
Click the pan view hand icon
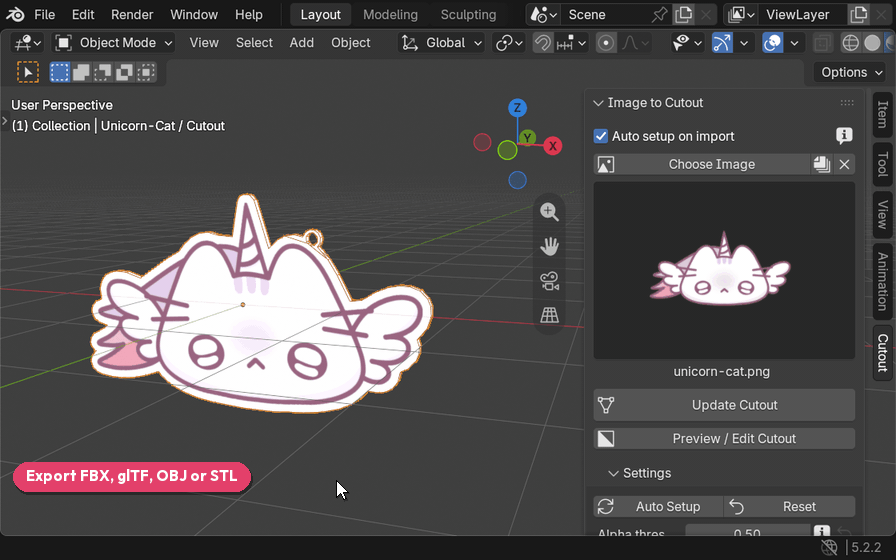click(549, 246)
